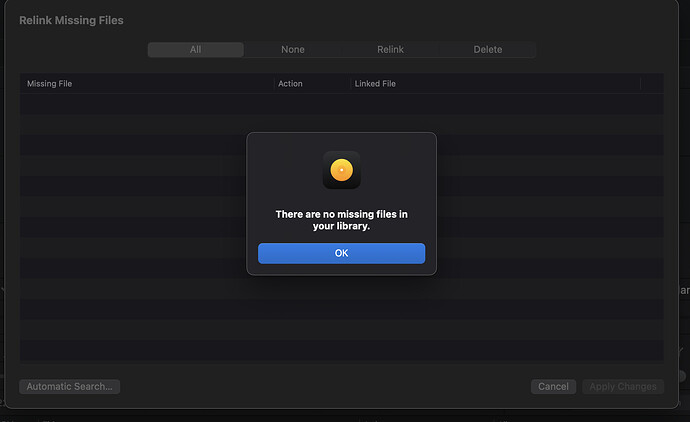Screen dimensions: 690x422
Task: Start Automatic Search for missing files
Action: point(69,386)
